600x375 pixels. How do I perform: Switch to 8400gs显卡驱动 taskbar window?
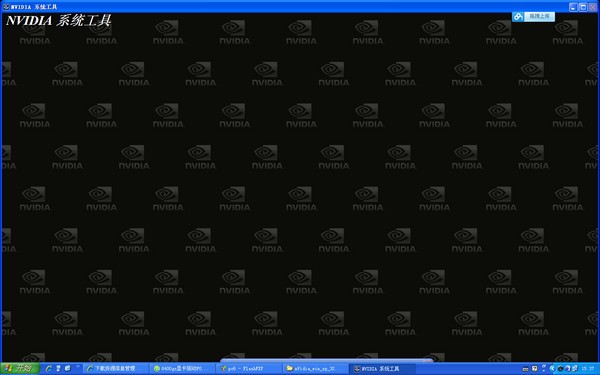[x=183, y=368]
